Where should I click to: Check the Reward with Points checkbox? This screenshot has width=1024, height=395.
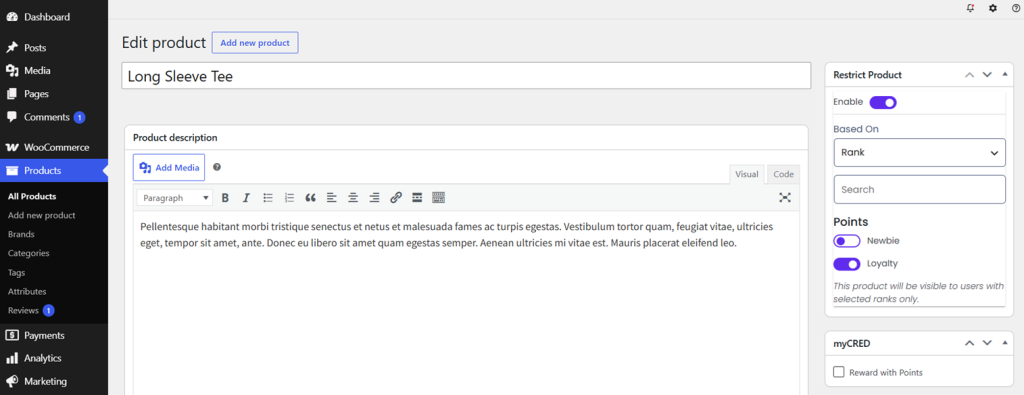pyautogui.click(x=839, y=372)
